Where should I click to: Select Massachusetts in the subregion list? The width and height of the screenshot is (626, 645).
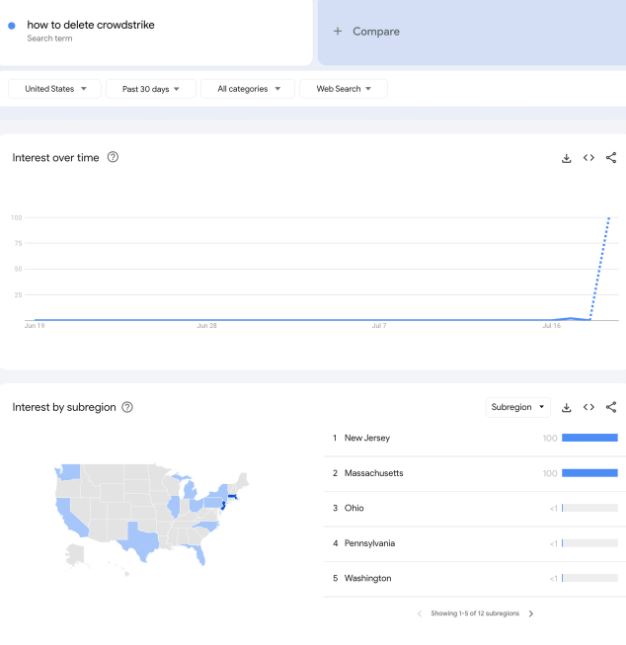coord(475,473)
